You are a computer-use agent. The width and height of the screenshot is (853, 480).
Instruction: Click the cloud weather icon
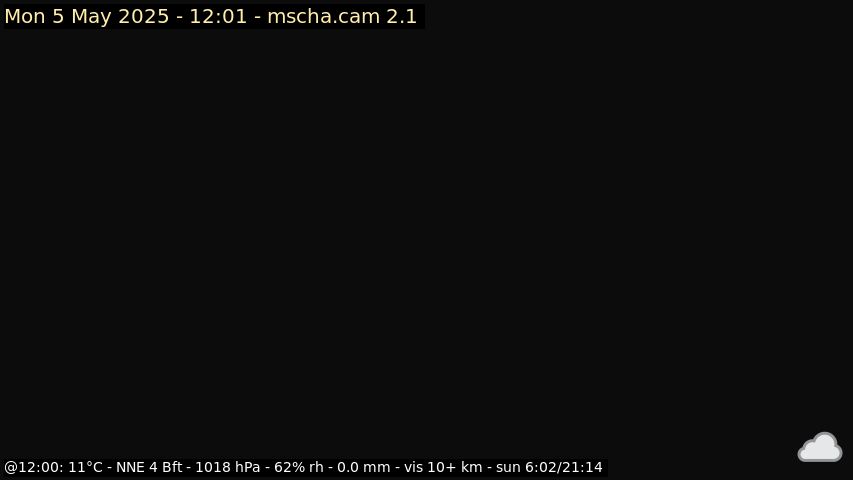(820, 447)
